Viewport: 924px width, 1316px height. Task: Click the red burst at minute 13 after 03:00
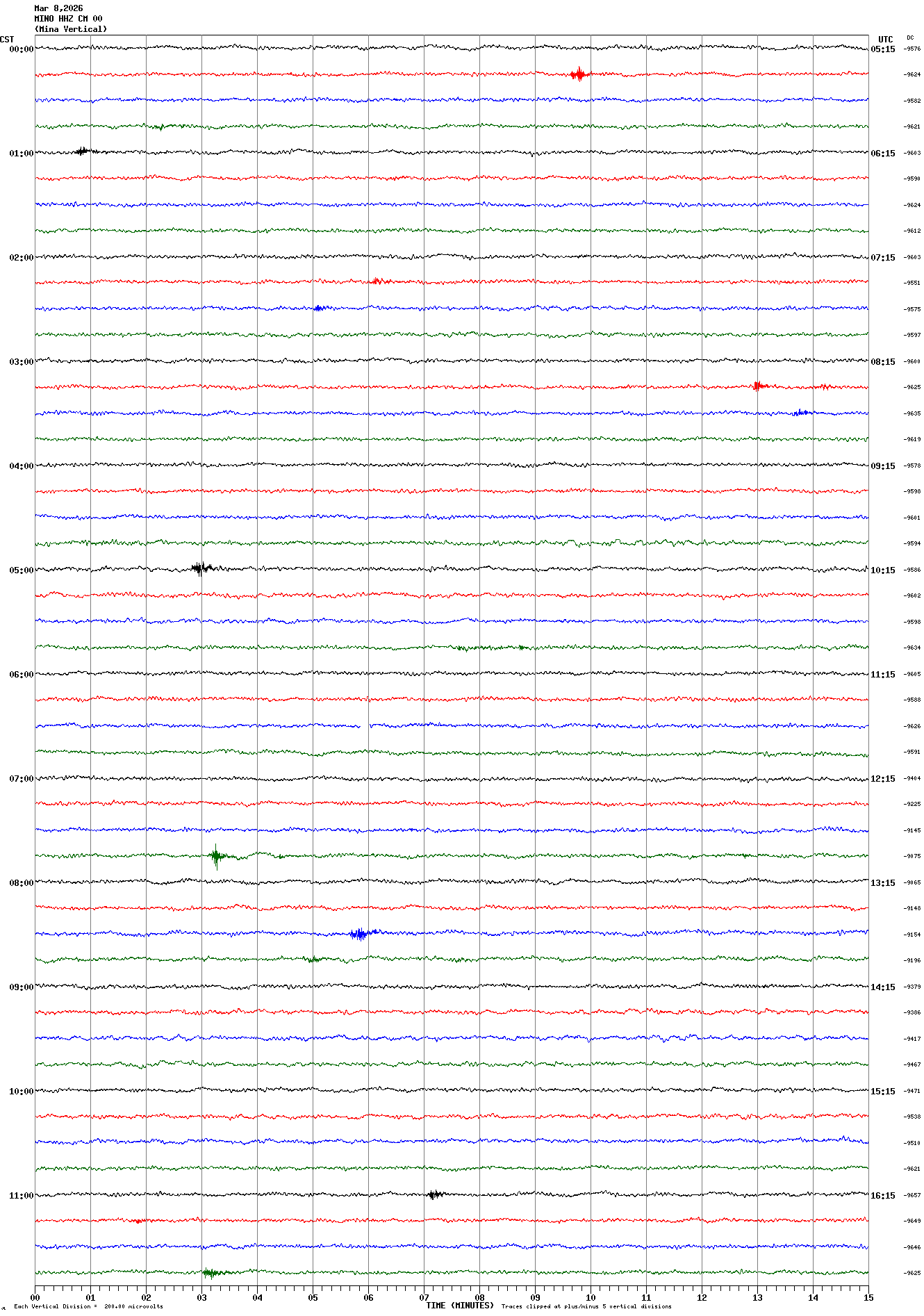click(758, 386)
